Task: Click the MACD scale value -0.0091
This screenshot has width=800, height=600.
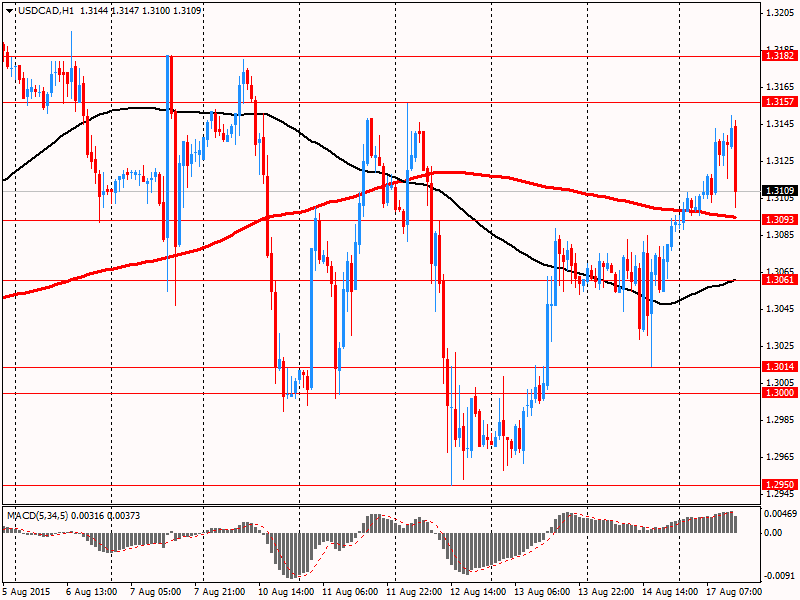Action: [780, 577]
